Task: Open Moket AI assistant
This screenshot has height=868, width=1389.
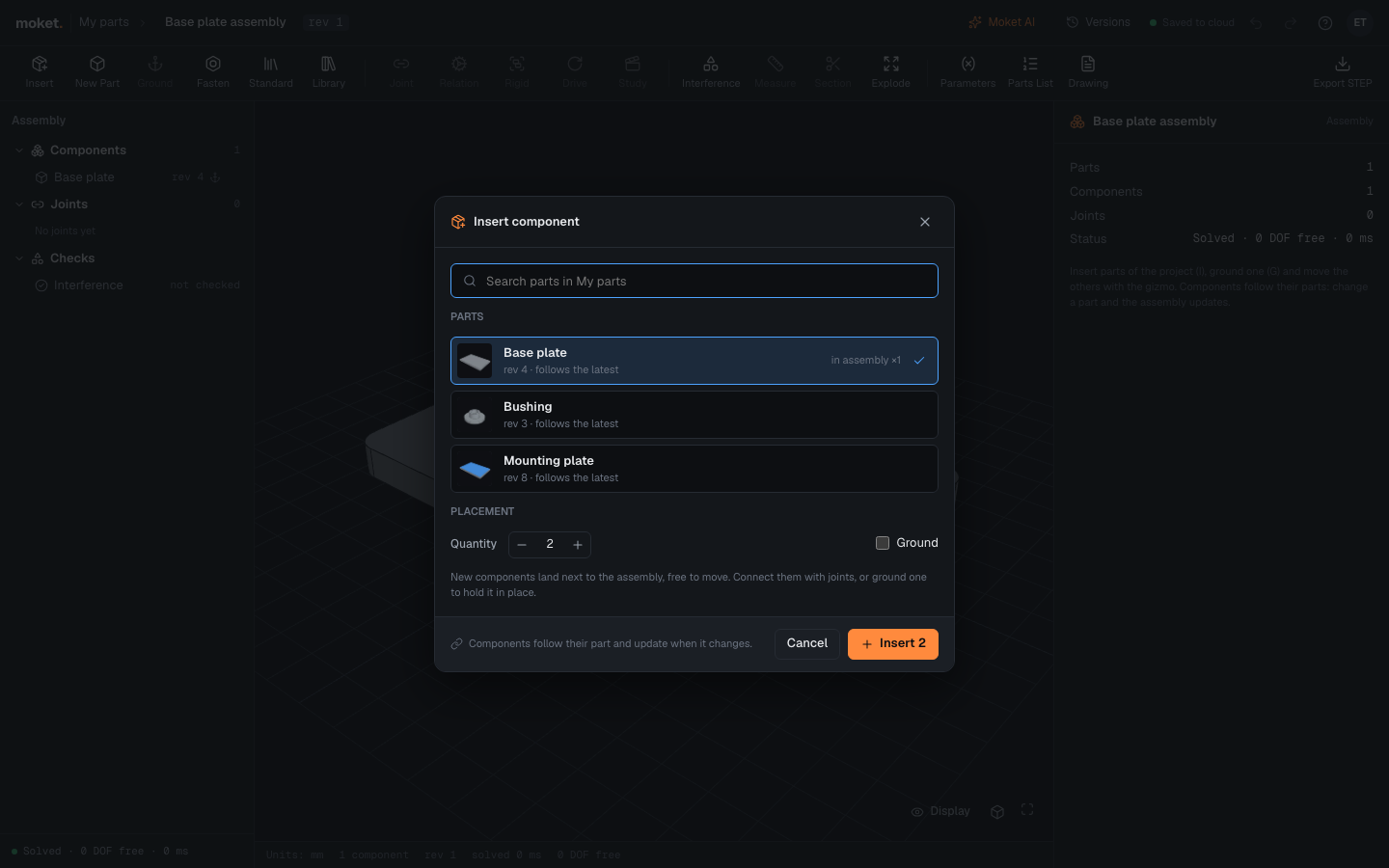Action: click(x=1001, y=22)
